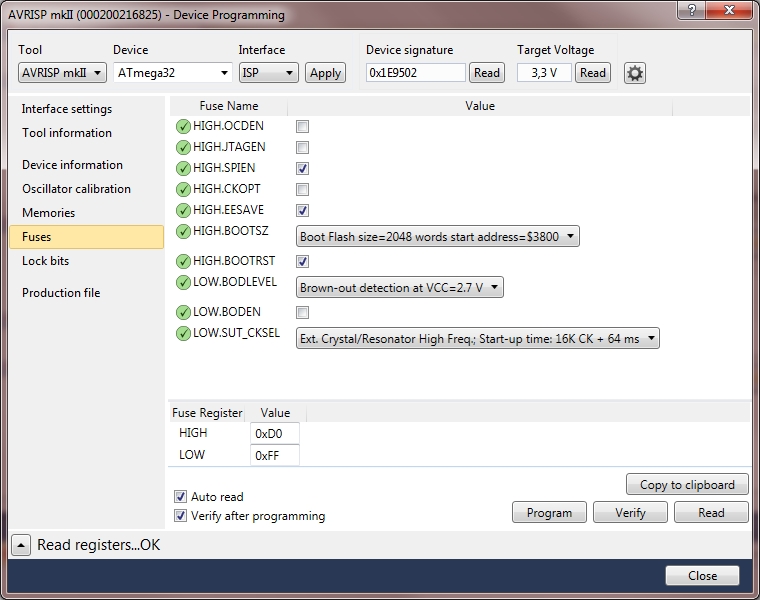Open the LOW.BODLEVEL brown-out detection dropdown
The width and height of the screenshot is (760, 600).
point(399,287)
